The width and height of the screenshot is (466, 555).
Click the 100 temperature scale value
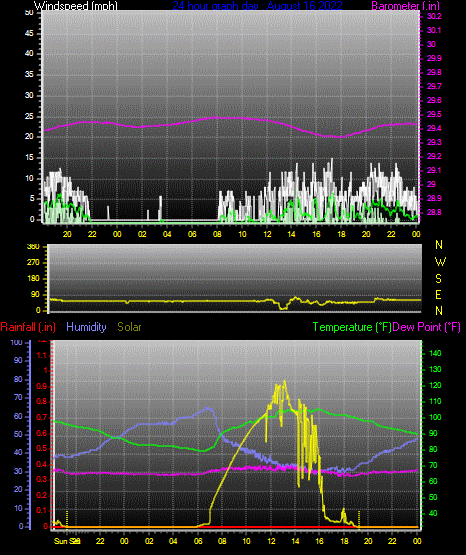pos(435,417)
